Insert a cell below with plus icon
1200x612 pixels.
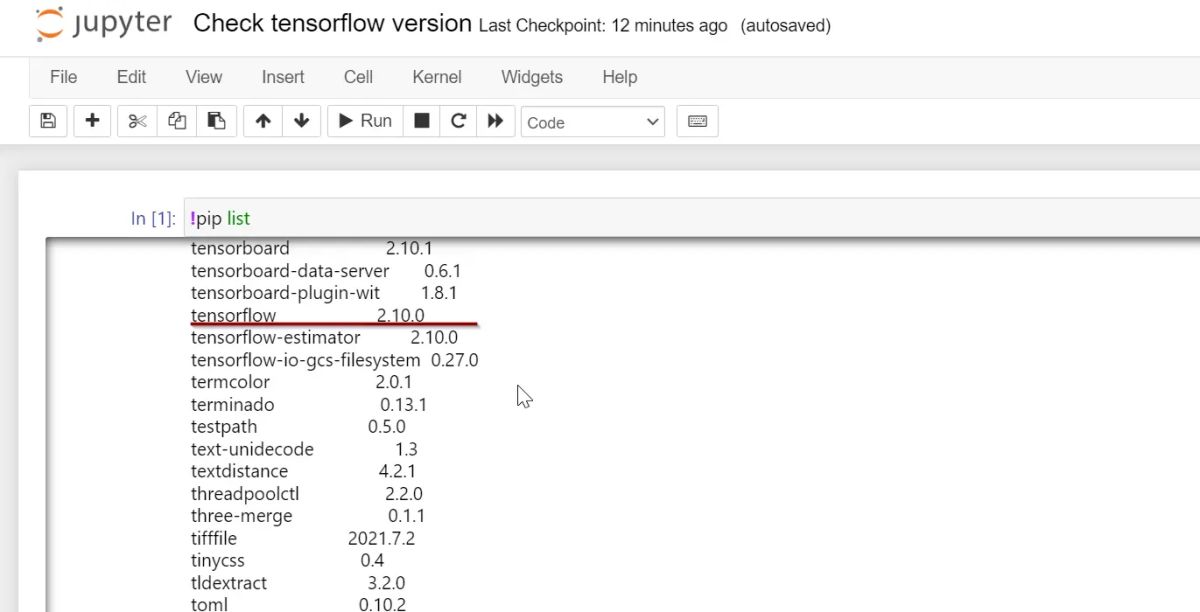tap(92, 121)
